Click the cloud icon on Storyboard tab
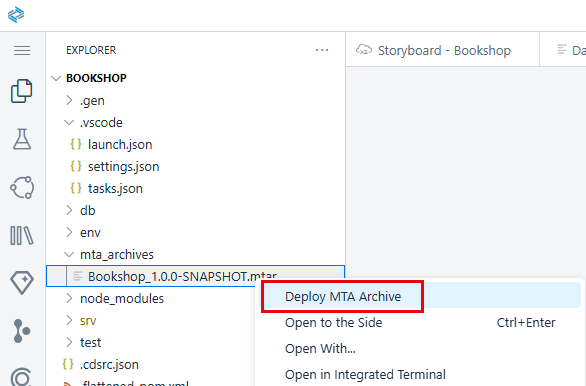The width and height of the screenshot is (586, 386). click(364, 50)
